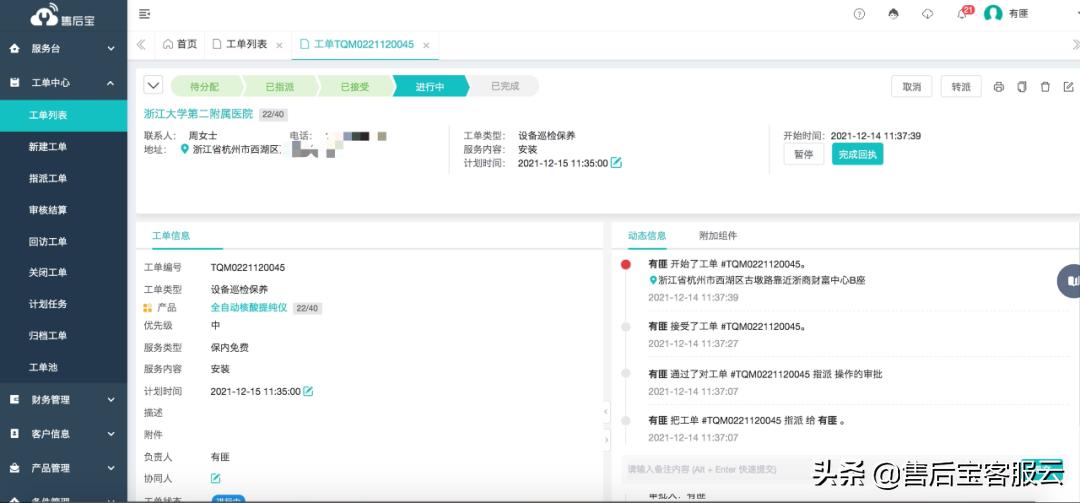
Task: Open the floating book guide icon at right edge
Action: (1070, 280)
